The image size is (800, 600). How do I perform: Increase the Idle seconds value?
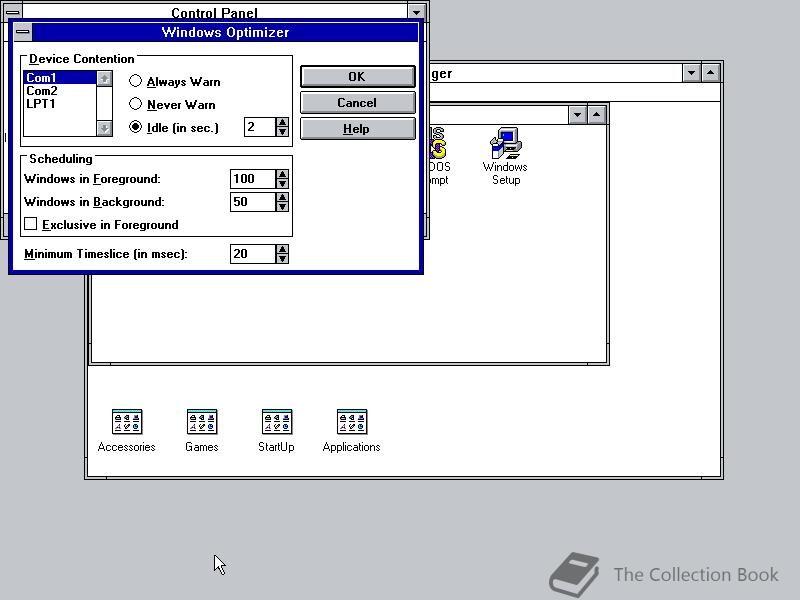coord(282,122)
